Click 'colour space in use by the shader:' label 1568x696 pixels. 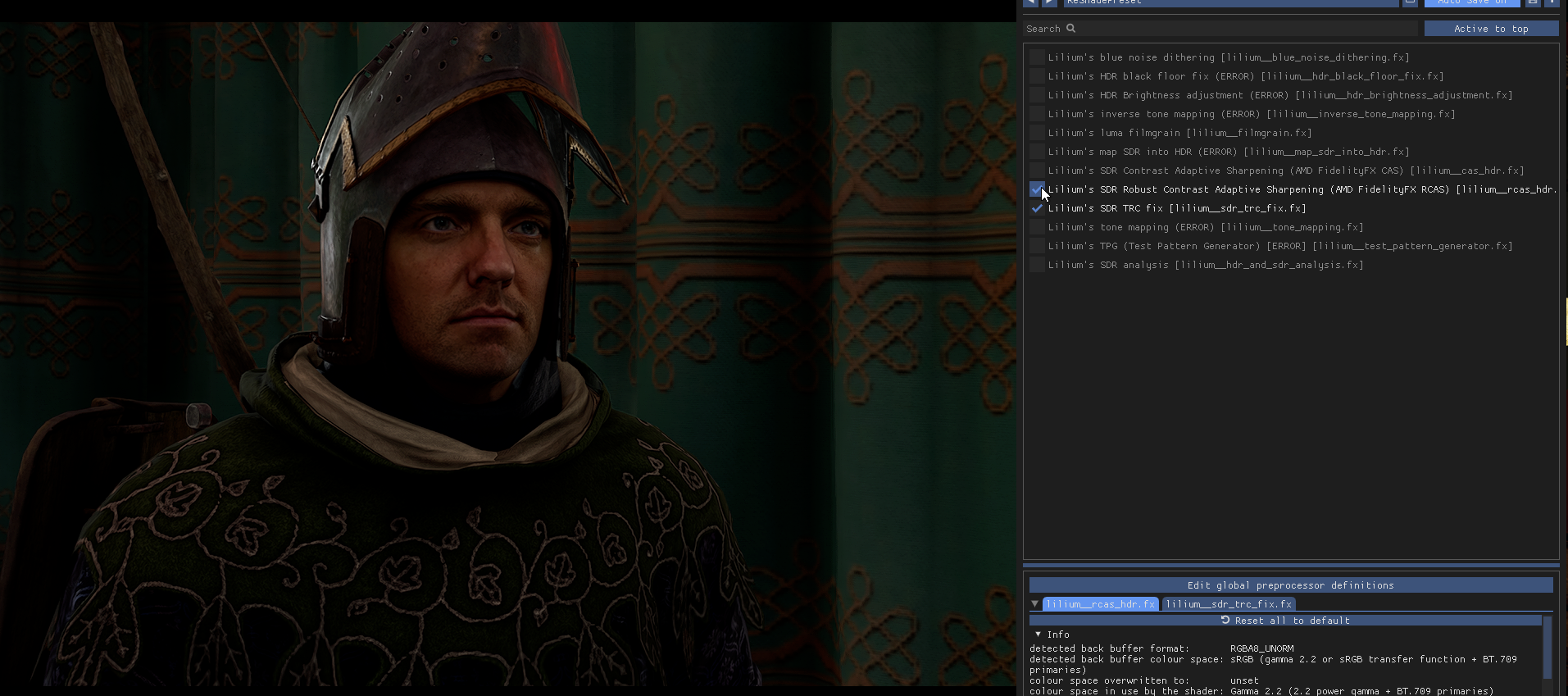click(1126, 691)
